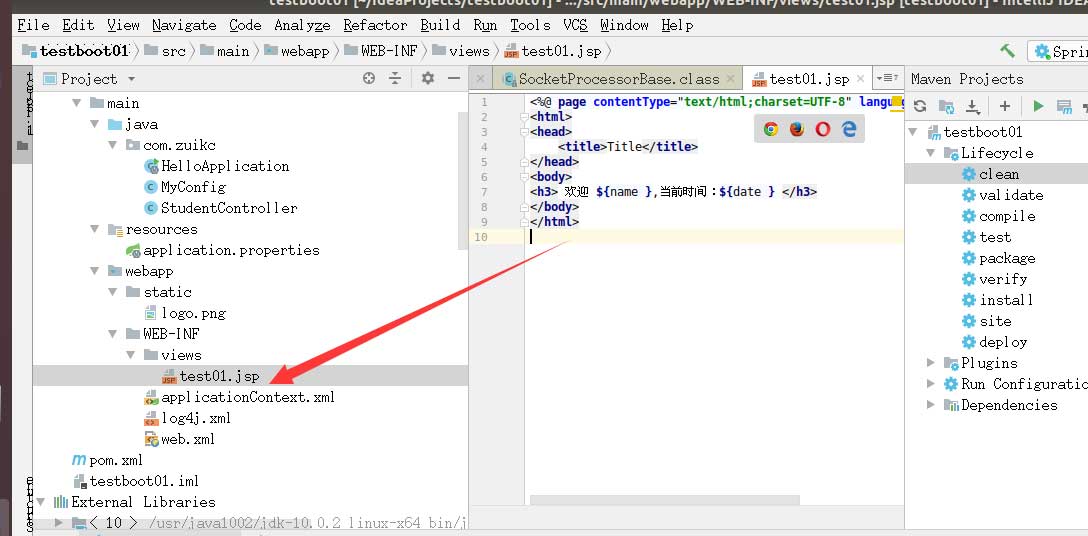1088x536 pixels.
Task: Collapse the Maven Lifecycle node
Action: (931, 153)
